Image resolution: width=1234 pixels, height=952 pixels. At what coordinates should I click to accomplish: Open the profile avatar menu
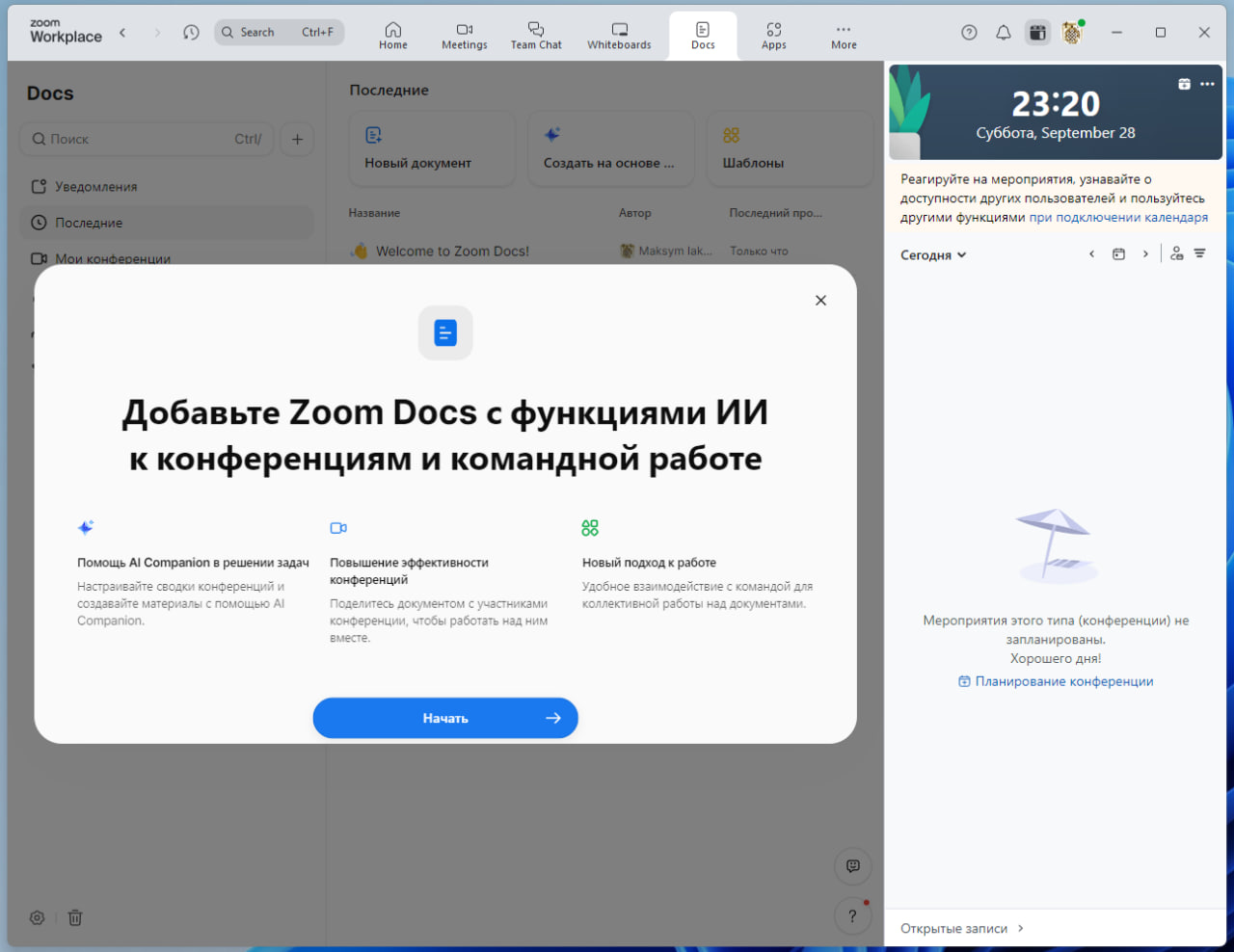click(1072, 33)
